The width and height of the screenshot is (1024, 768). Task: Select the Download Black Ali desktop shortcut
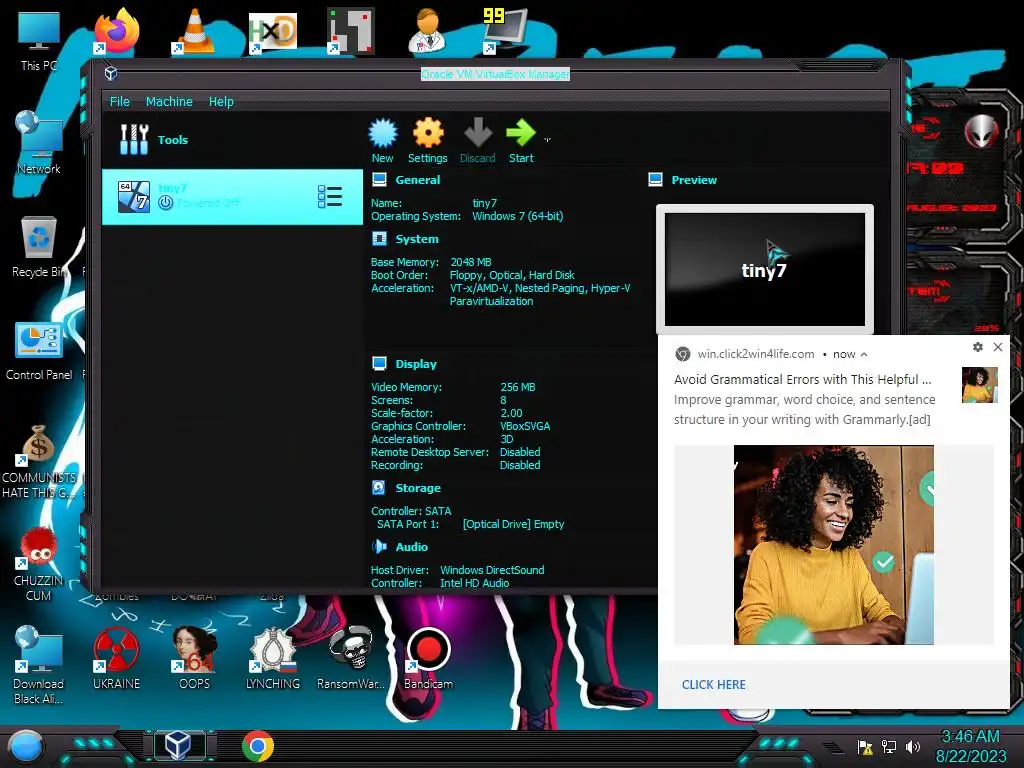[x=39, y=665]
